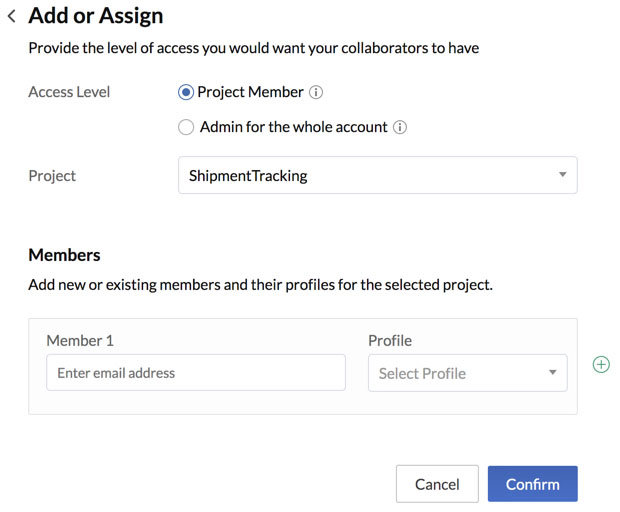This screenshot has height=512, width=620.
Task: Select the Project Member radio button
Action: pyautogui.click(x=186, y=92)
